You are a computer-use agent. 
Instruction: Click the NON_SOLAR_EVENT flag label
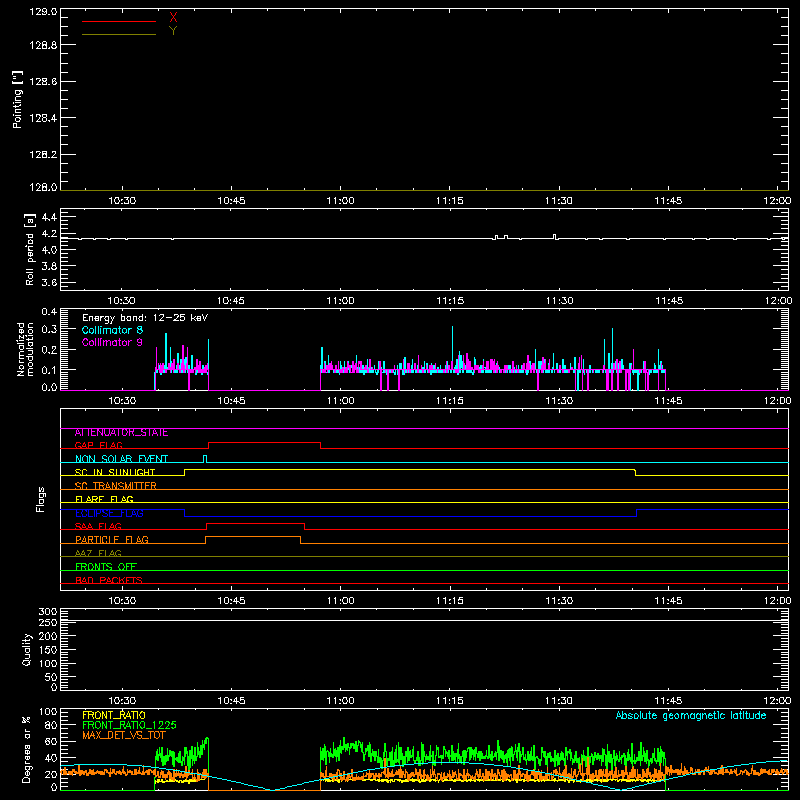click(121, 459)
